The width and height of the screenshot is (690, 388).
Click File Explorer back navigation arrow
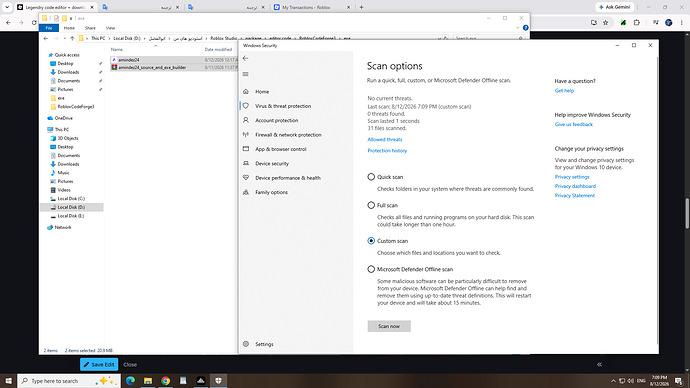(x=46, y=38)
